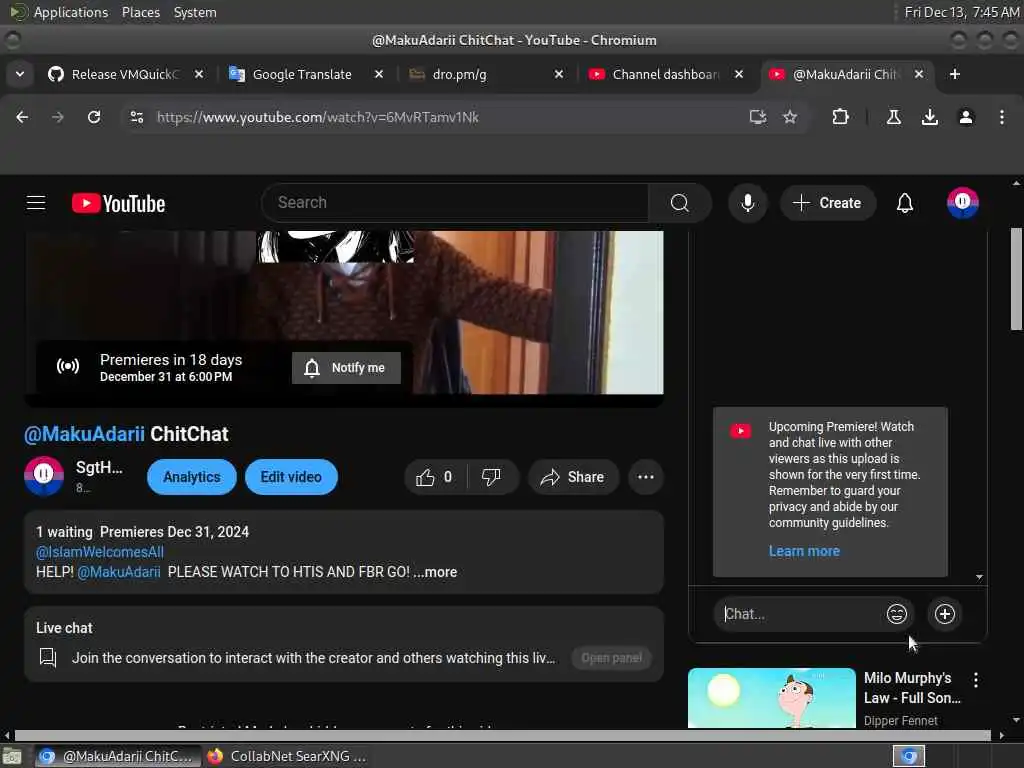
Task: Click the Edit video button
Action: click(x=291, y=477)
